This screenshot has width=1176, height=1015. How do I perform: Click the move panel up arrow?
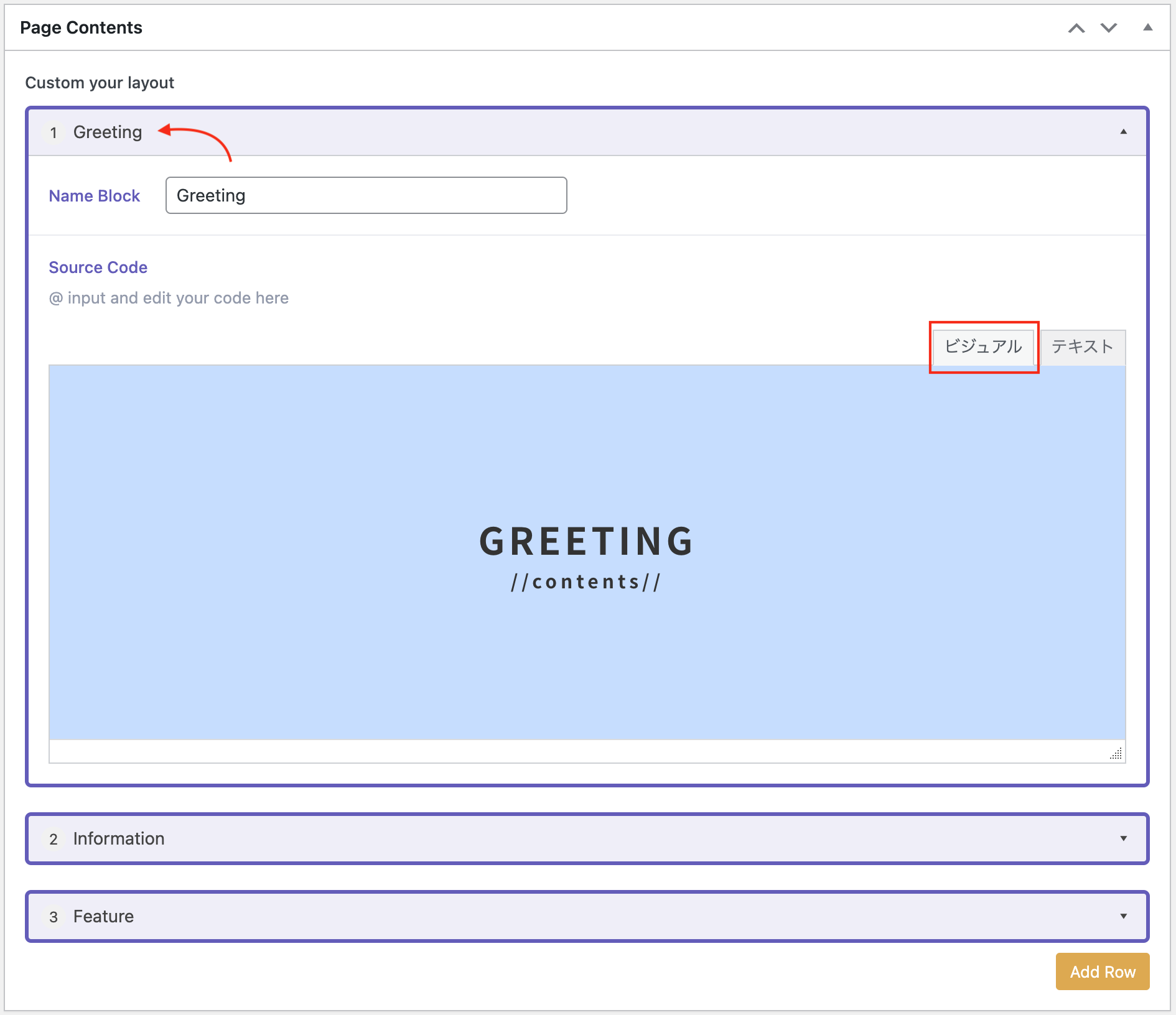[x=1076, y=28]
